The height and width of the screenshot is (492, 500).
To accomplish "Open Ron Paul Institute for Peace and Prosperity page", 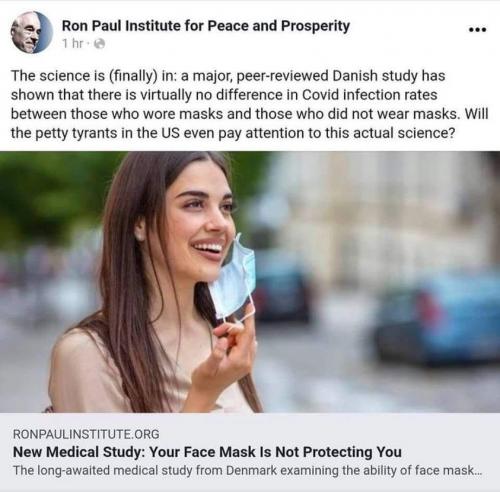I will 206,26.
